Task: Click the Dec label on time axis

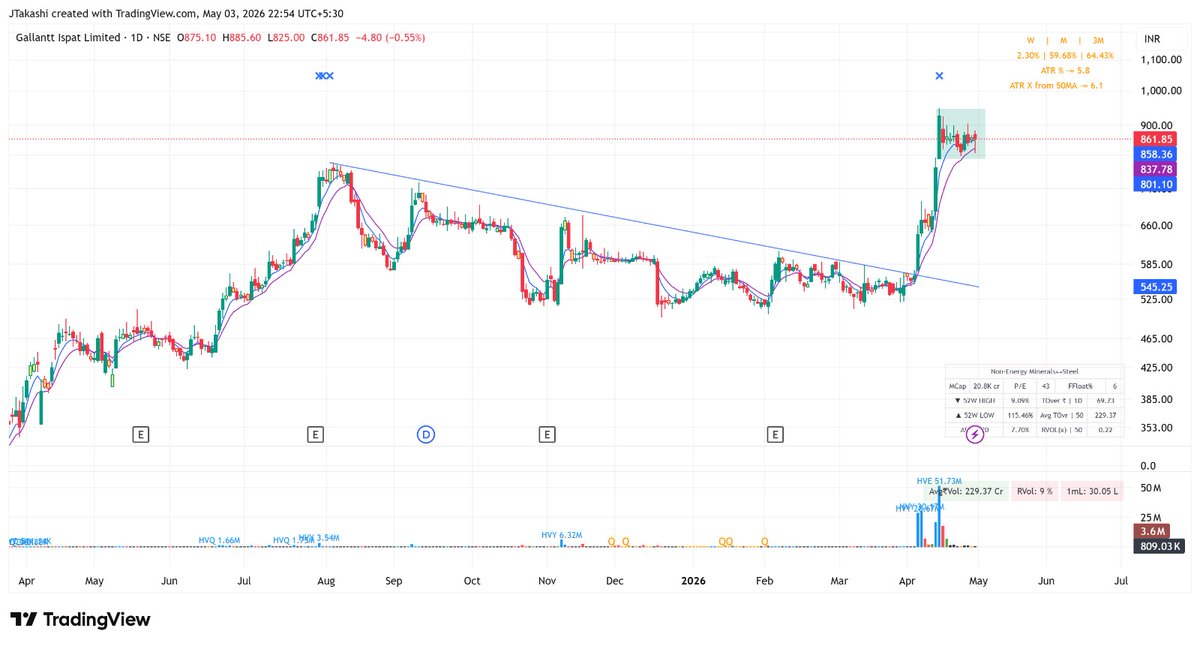Action: click(615, 580)
